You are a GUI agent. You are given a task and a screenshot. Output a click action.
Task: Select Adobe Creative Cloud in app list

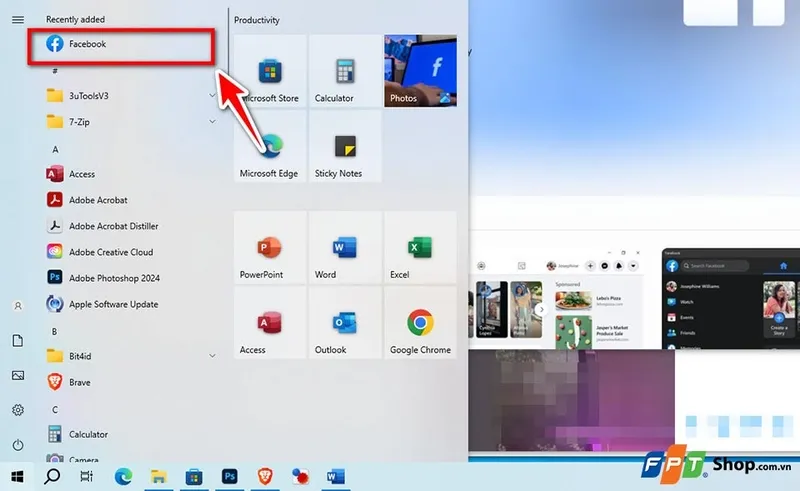coord(110,252)
